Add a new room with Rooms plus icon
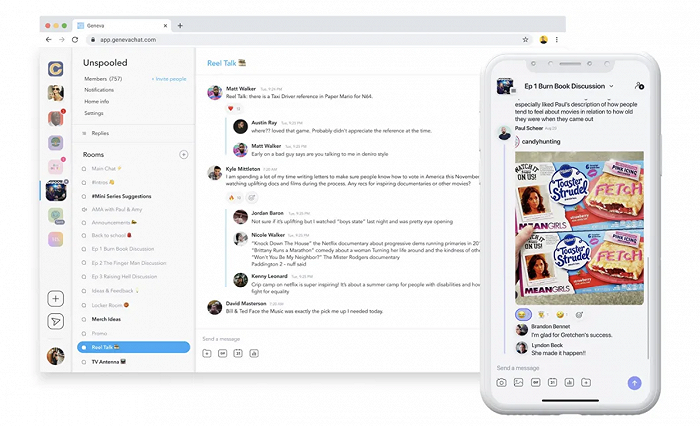Viewport: 700px width, 426px height. pos(183,155)
